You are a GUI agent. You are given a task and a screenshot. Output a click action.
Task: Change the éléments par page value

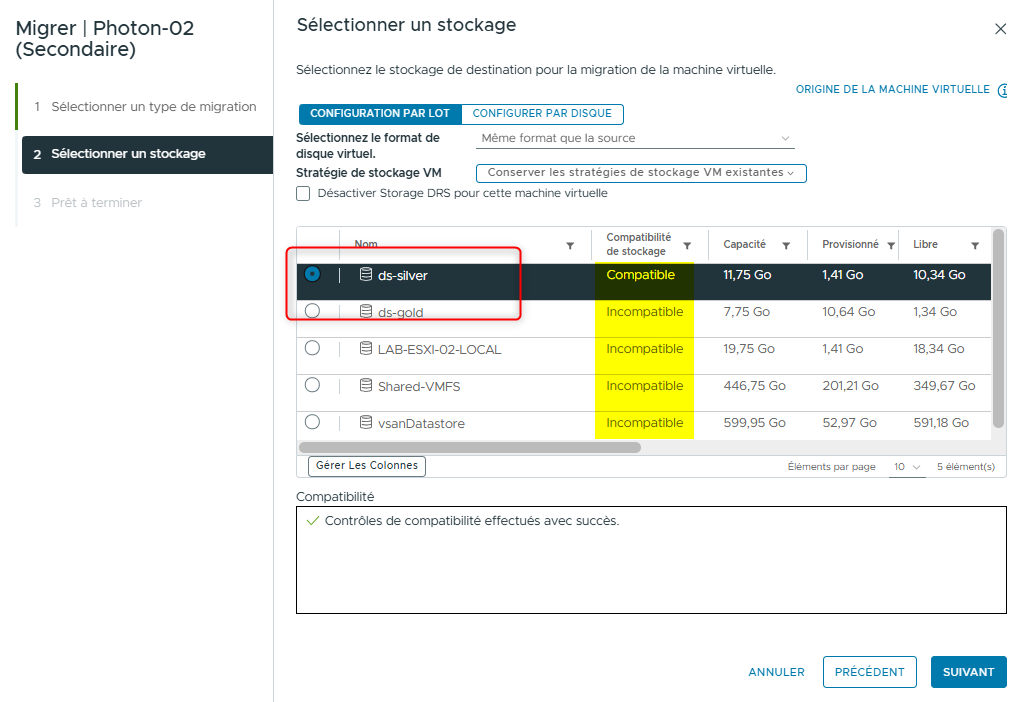coord(907,467)
